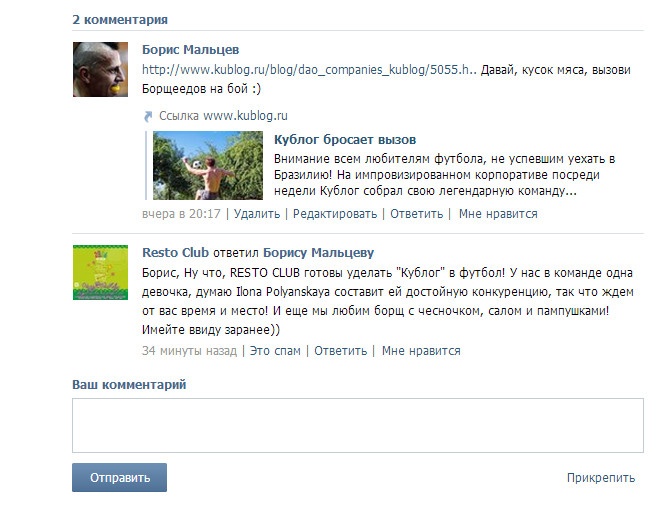Click the Отправить button

pos(119,478)
